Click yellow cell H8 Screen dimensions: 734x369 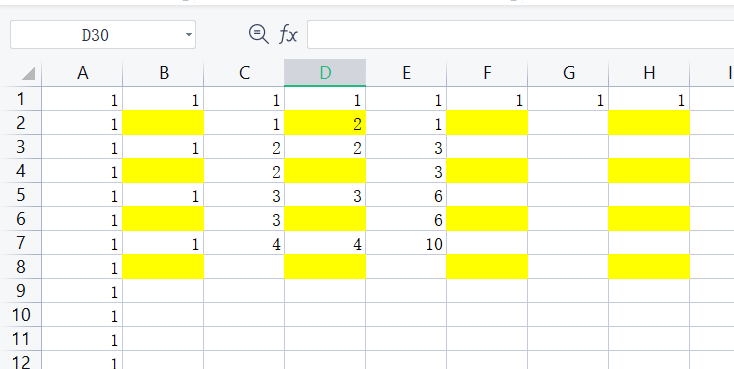[x=649, y=266]
